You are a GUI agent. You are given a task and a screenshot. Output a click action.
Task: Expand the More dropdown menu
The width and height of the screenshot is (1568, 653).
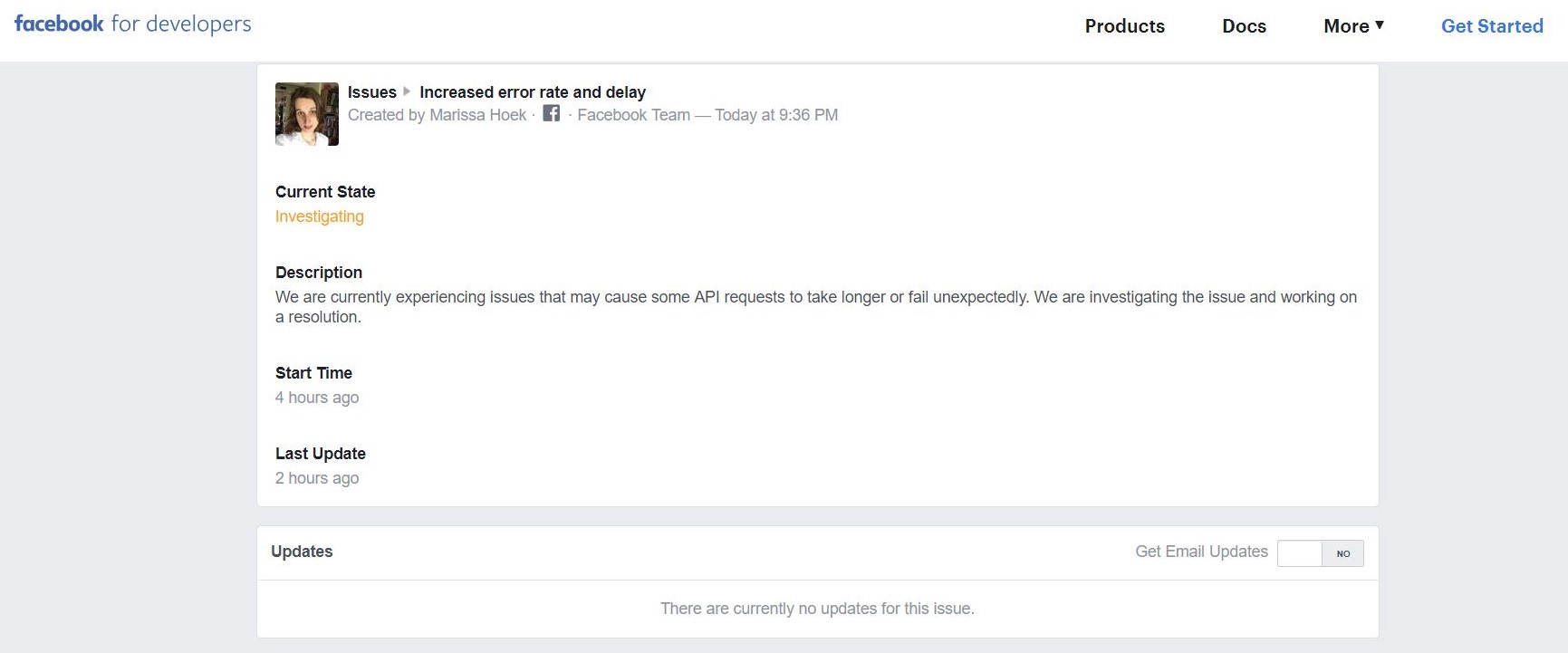[x=1353, y=26]
